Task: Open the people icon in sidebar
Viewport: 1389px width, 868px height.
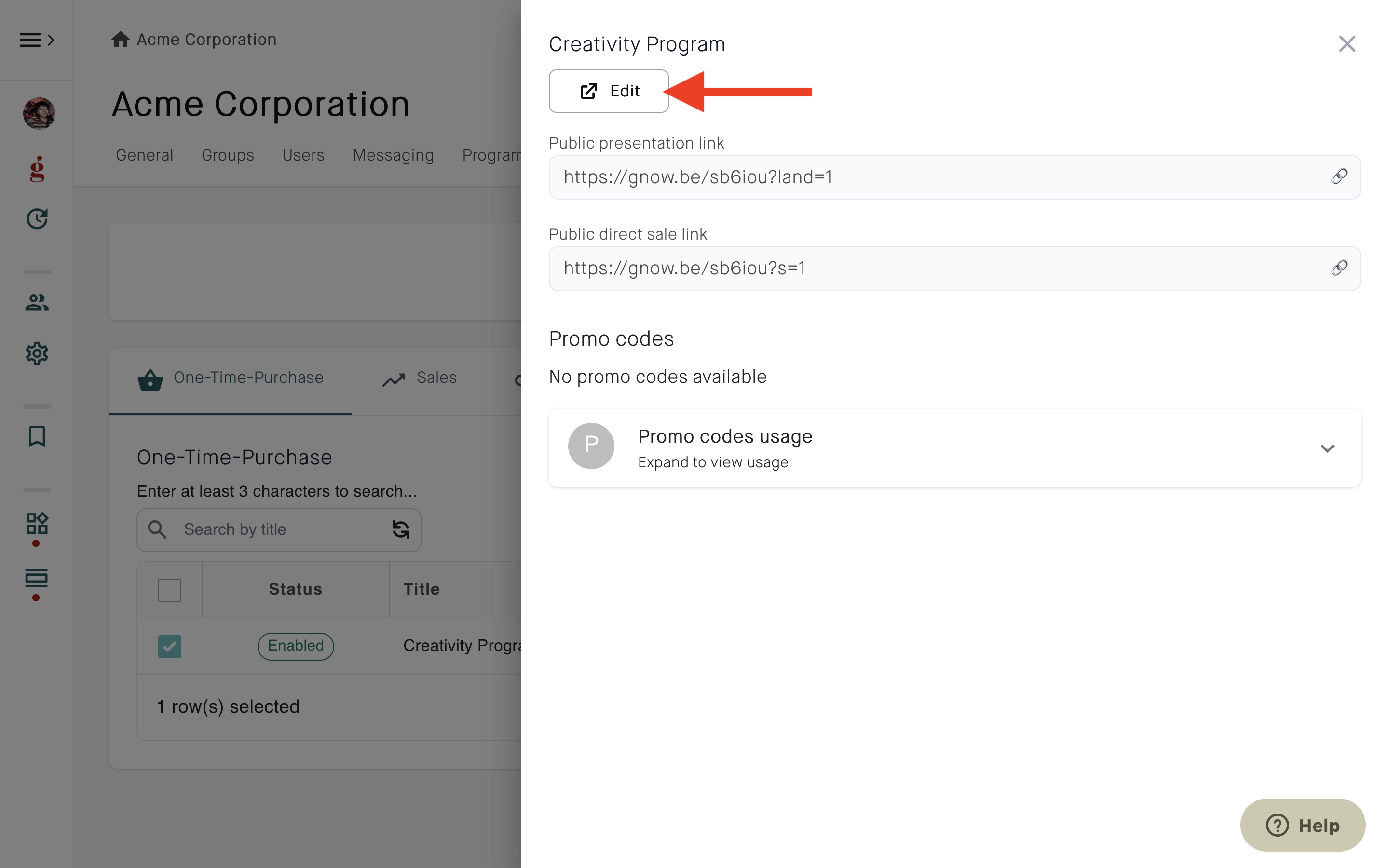Action: [37, 302]
